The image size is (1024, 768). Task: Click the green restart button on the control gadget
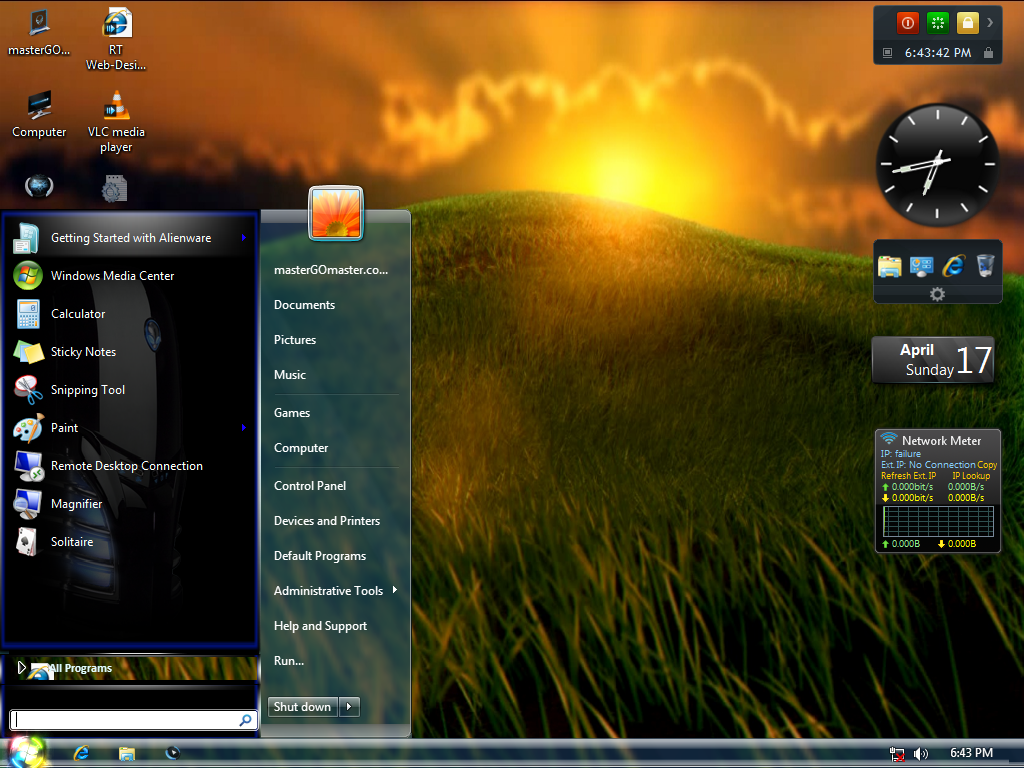(937, 23)
